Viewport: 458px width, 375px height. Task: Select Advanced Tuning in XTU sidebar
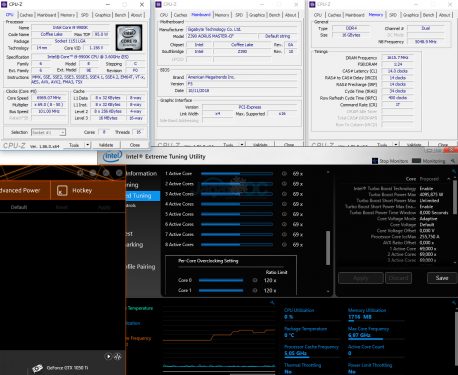143,196
